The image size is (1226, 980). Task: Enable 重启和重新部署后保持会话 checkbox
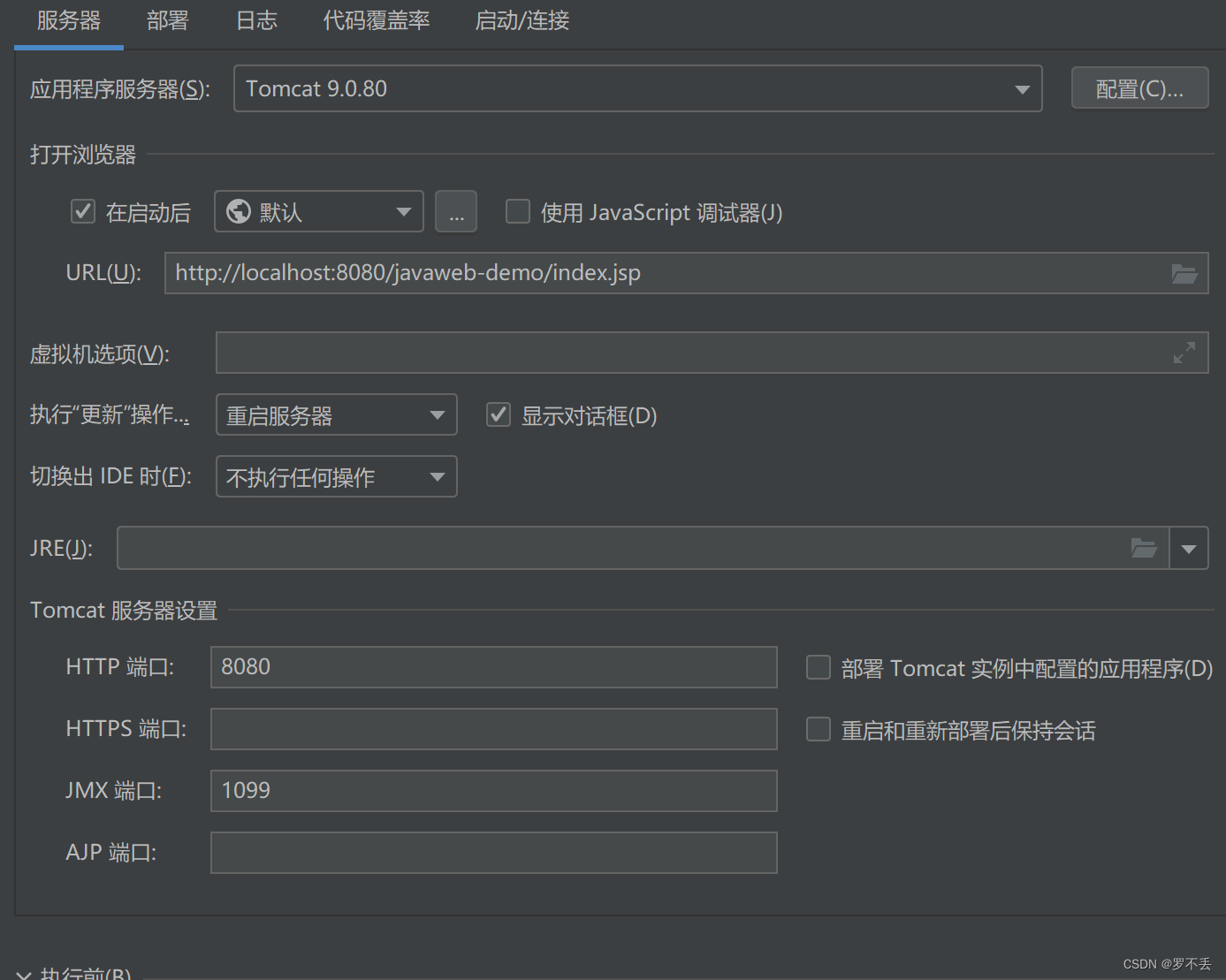[x=819, y=730]
